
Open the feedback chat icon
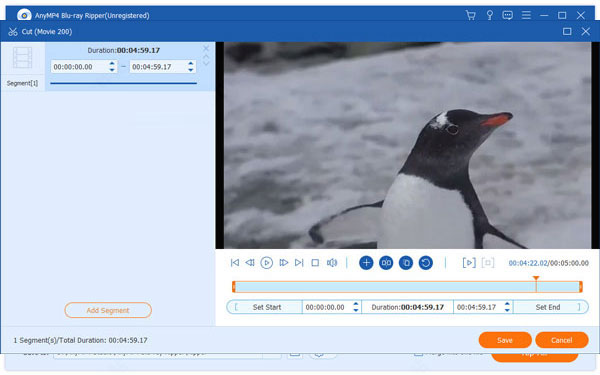pyautogui.click(x=507, y=15)
